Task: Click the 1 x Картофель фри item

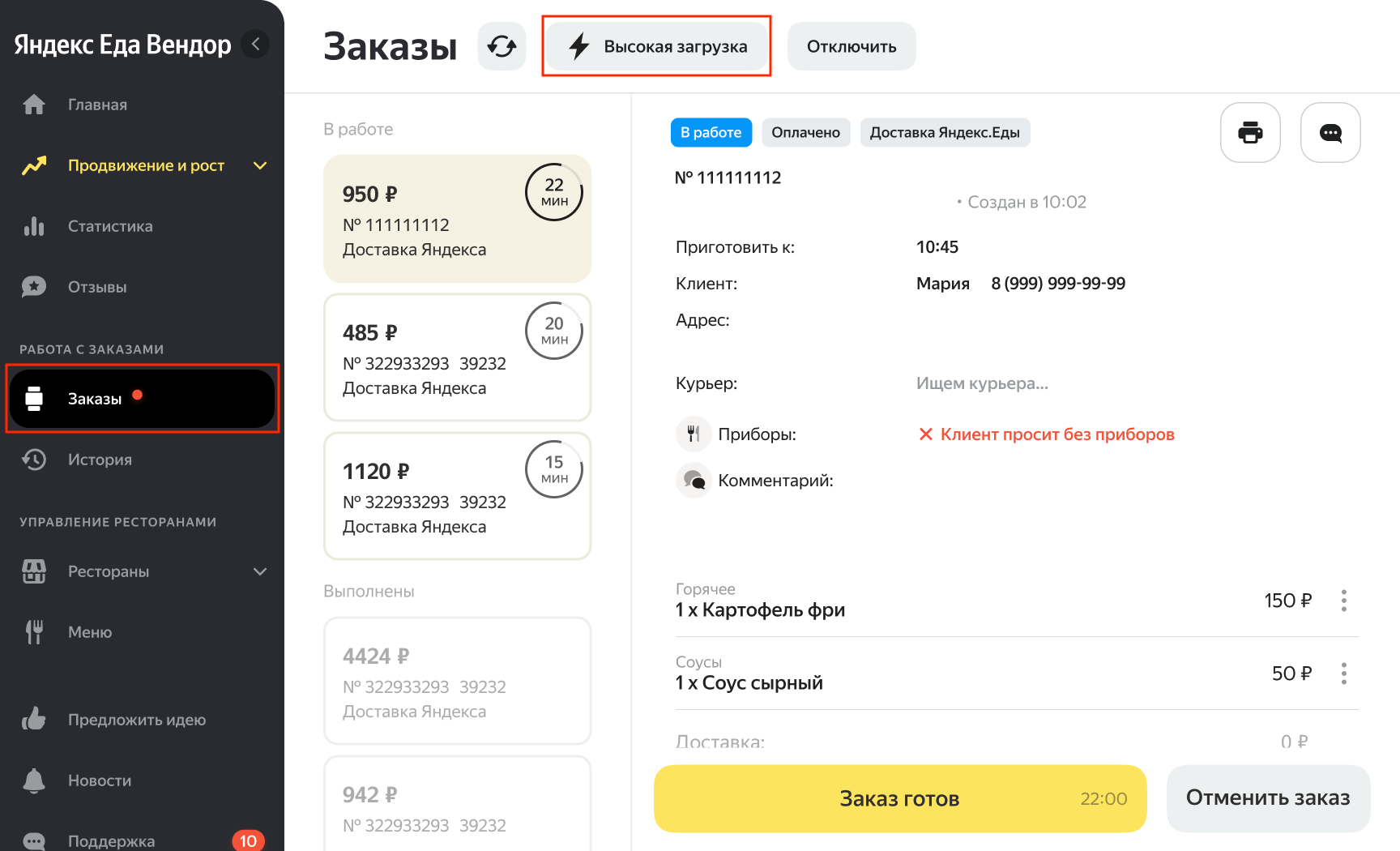Action: click(x=760, y=610)
